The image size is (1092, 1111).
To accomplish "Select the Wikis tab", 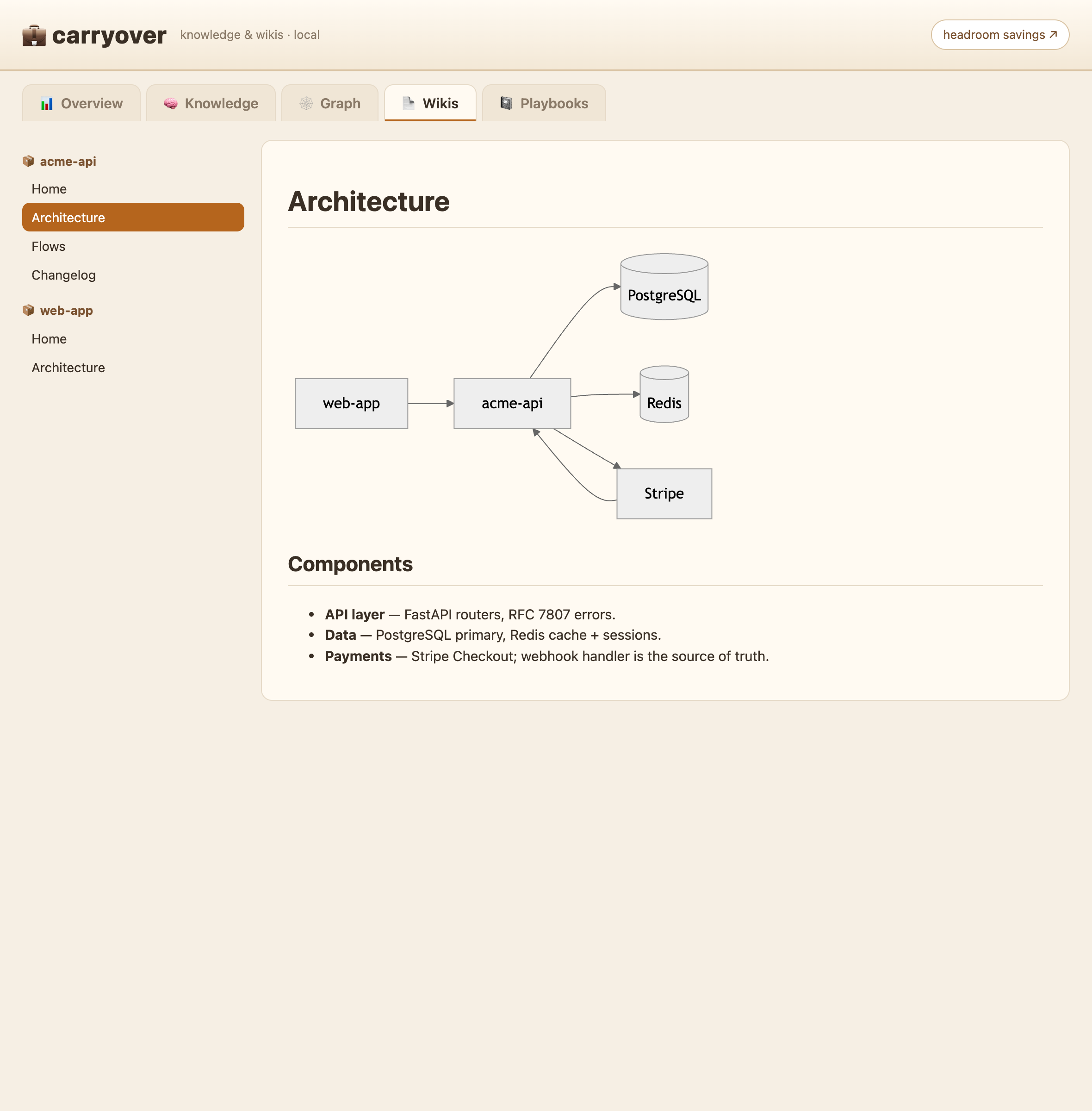I will tap(430, 103).
